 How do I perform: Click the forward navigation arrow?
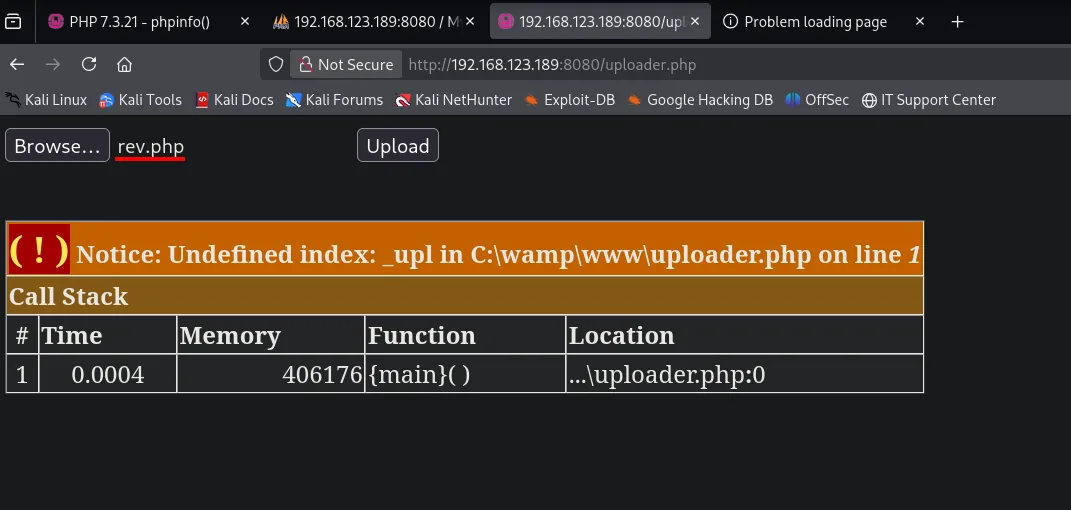[53, 64]
